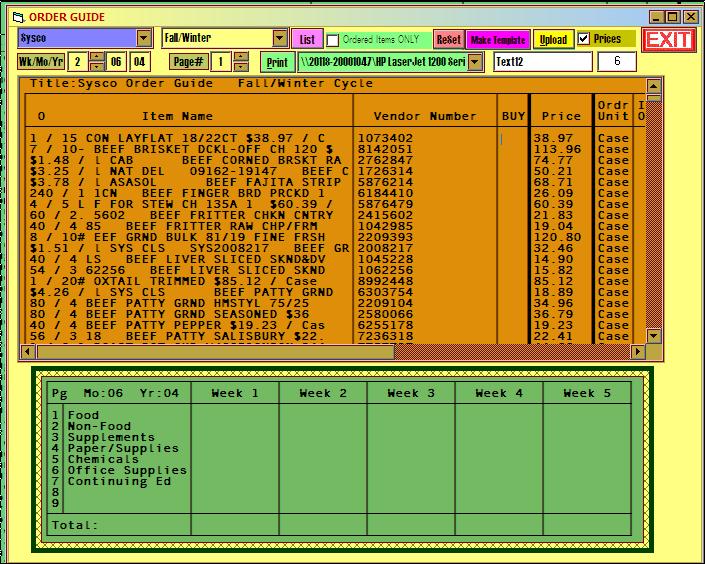This screenshot has width=705, height=564.
Task: Click the horizontal scrollbar right arrow
Action: (638, 351)
